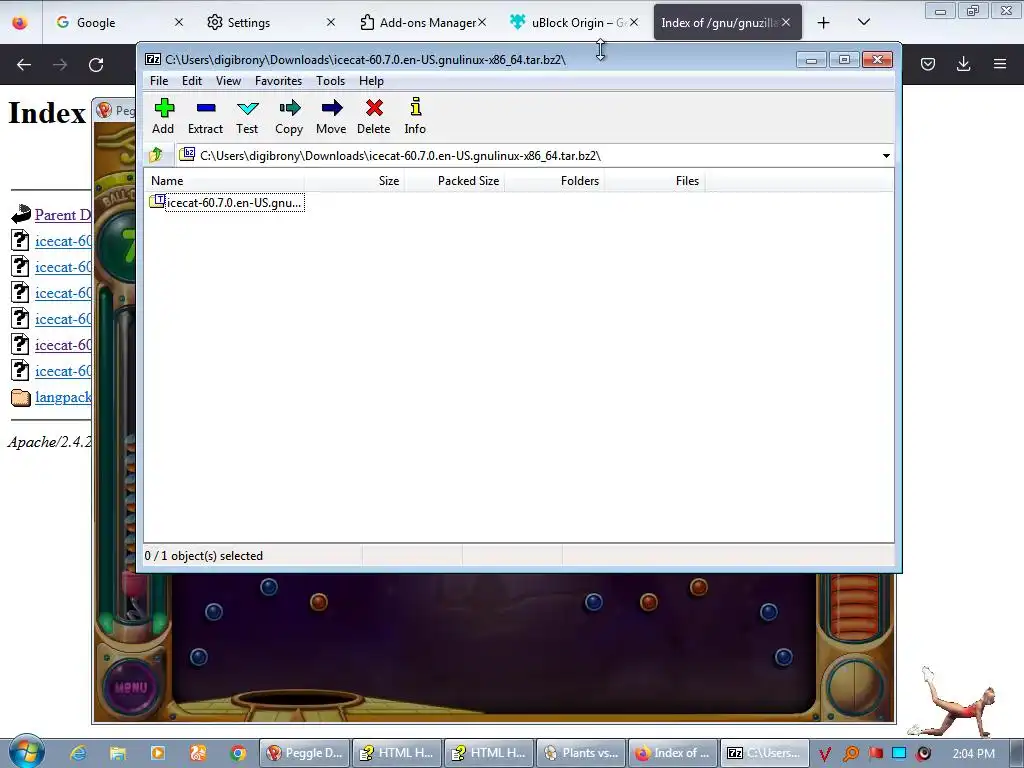Viewport: 1024px width, 768px height.
Task: Go up one folder level in 7-Zip
Action: click(x=156, y=155)
